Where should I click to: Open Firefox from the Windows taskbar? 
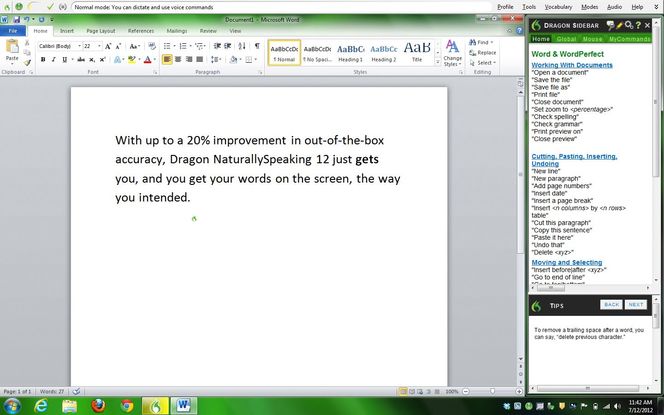pos(97,405)
